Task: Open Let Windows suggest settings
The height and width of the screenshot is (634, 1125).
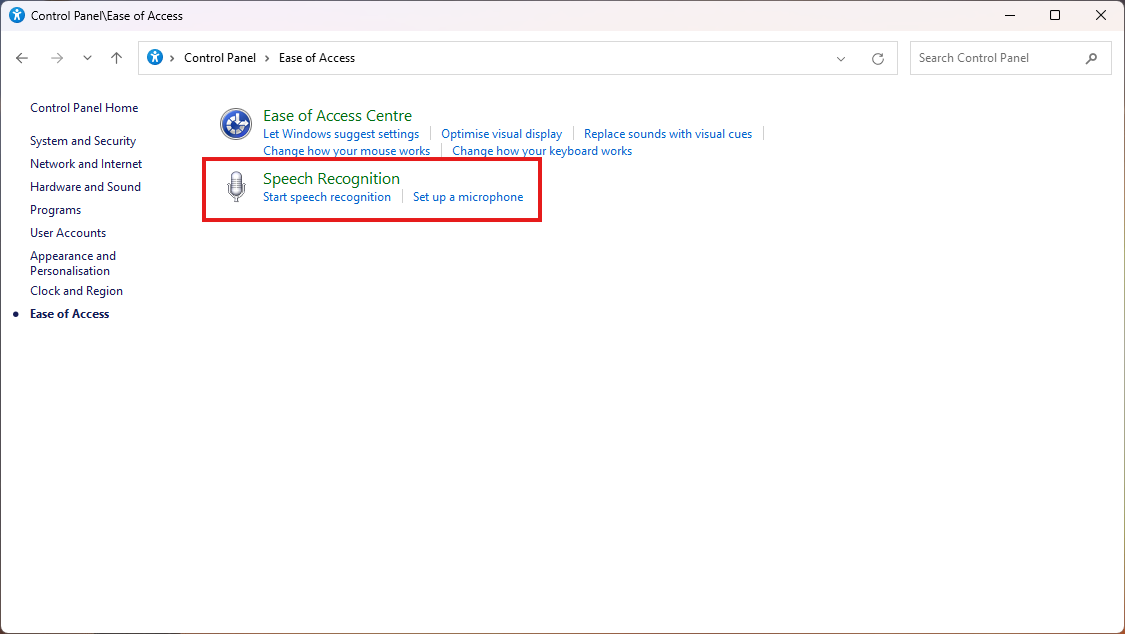Action: click(341, 134)
